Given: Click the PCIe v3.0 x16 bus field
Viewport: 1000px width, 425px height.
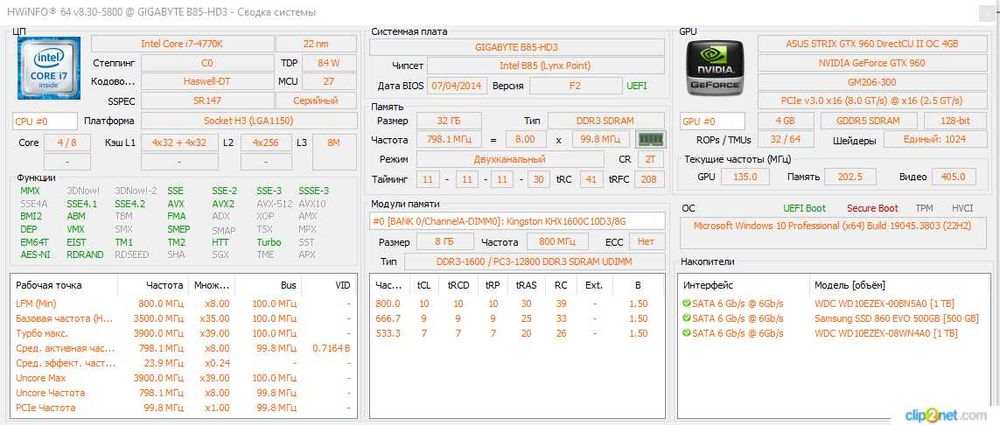Looking at the screenshot, I should click(872, 101).
